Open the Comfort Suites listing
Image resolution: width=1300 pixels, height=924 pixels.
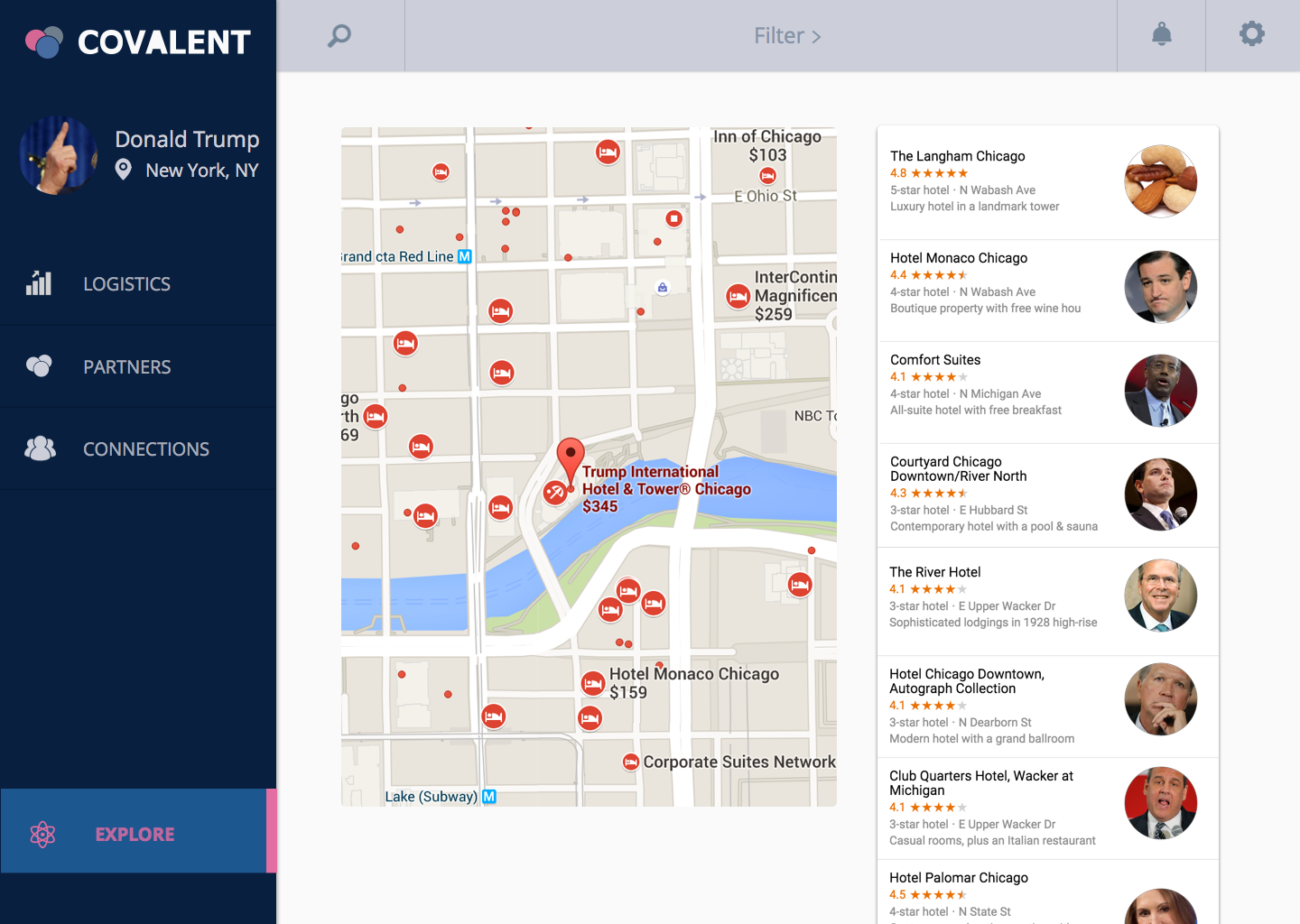coord(1048,393)
